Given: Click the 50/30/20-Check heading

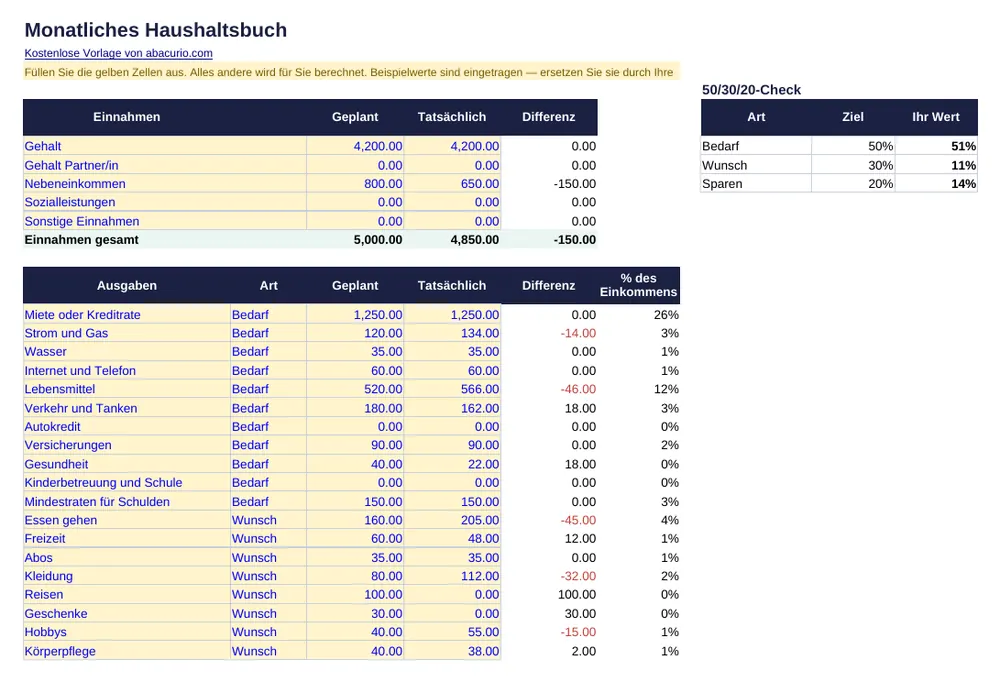Looking at the screenshot, I should pos(751,90).
